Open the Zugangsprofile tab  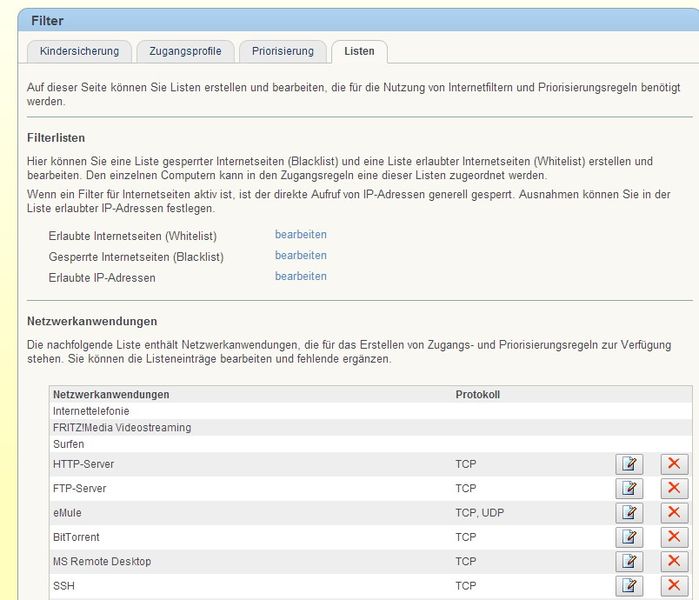185,51
